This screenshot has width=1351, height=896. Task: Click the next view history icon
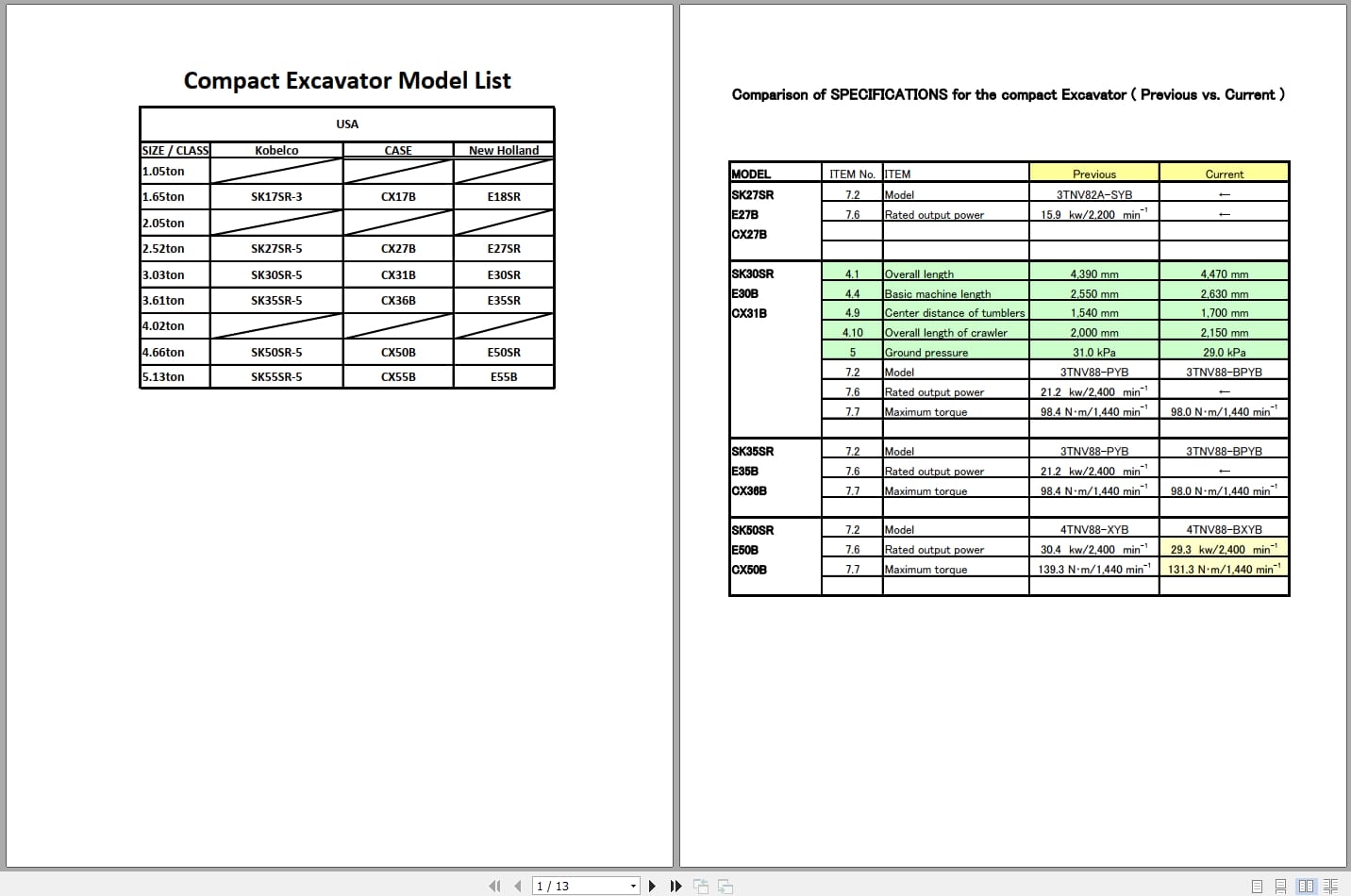[x=725, y=886]
